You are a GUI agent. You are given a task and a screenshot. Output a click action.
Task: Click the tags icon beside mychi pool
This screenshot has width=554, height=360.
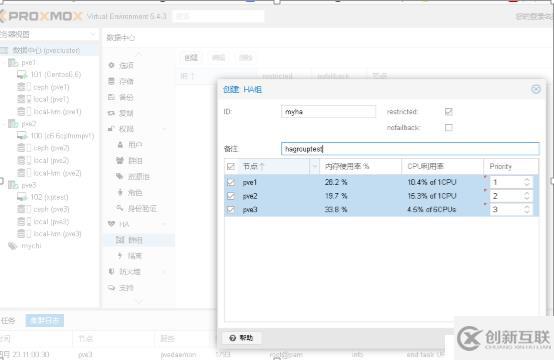click(13, 246)
